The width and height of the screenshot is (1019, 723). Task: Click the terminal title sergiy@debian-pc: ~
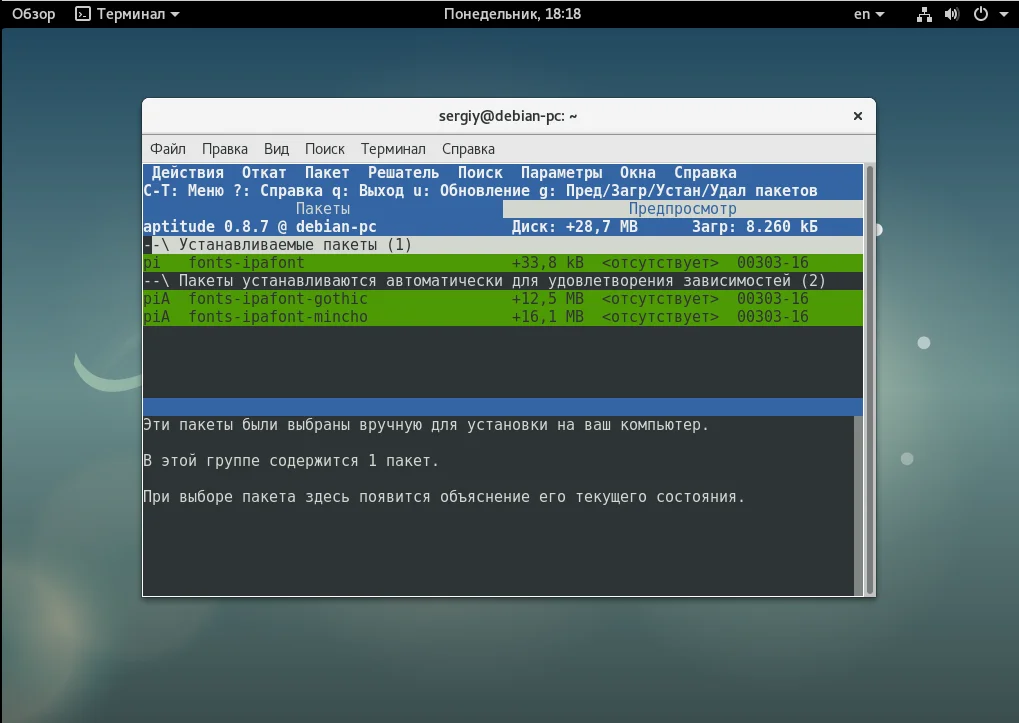point(508,116)
